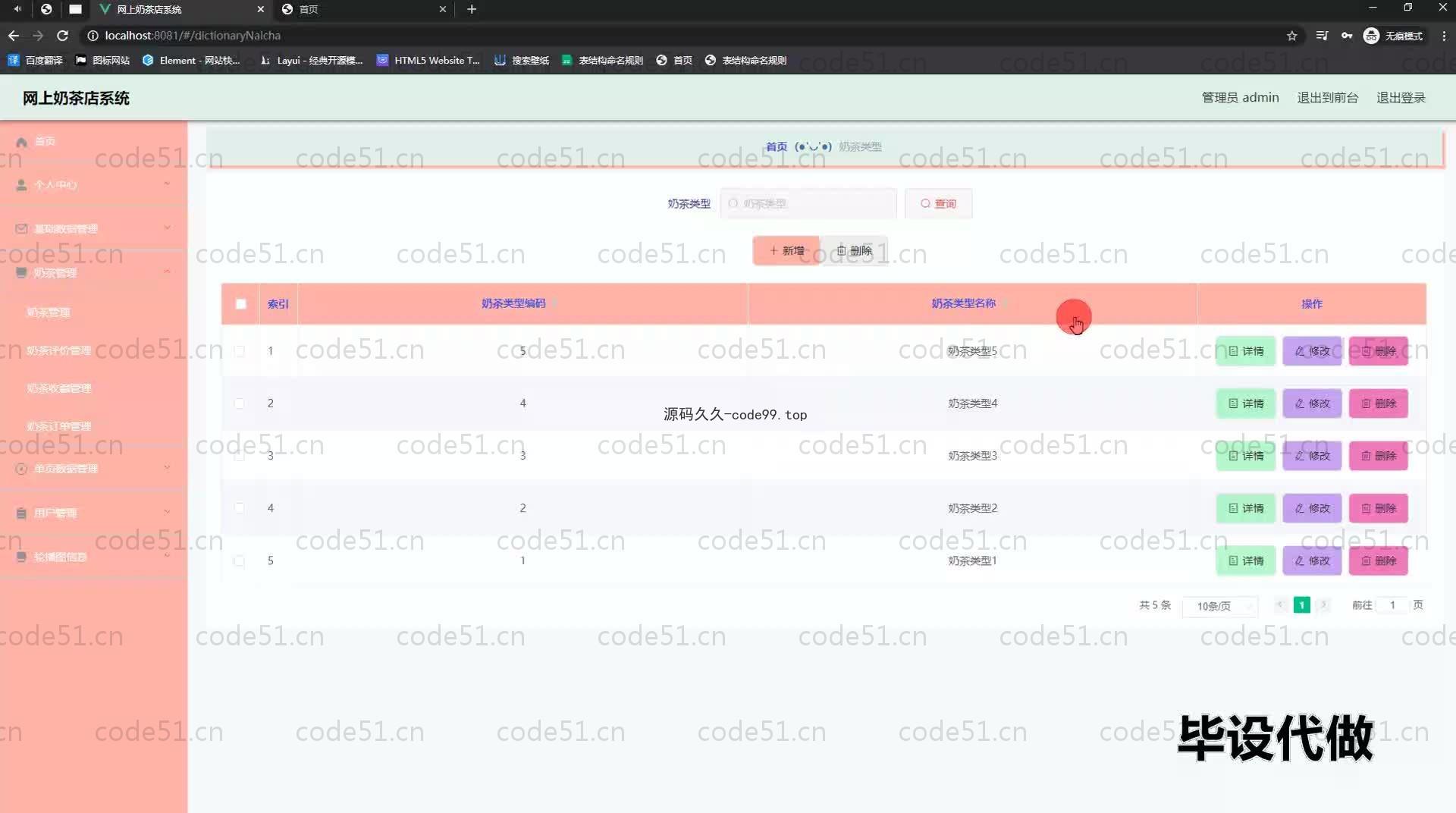Open the Layui bookmark

311,60
